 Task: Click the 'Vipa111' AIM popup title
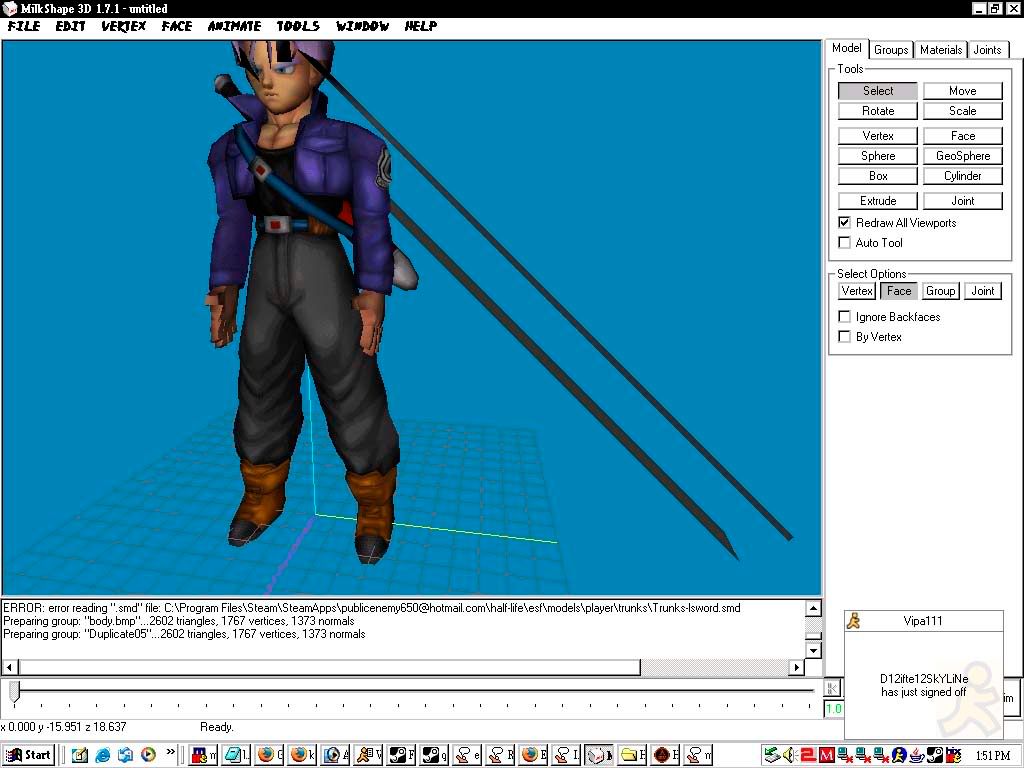[923, 621]
